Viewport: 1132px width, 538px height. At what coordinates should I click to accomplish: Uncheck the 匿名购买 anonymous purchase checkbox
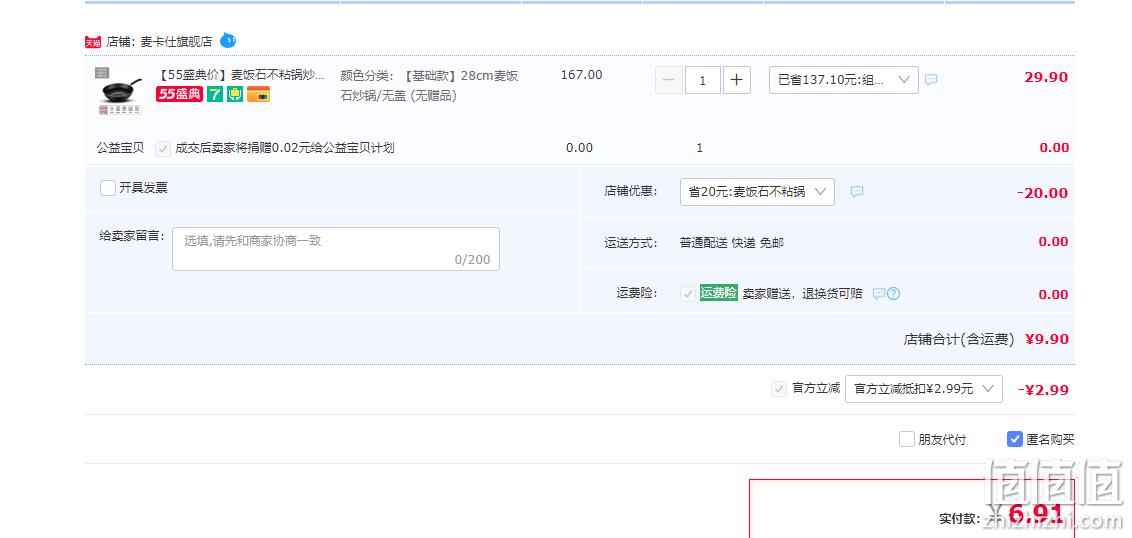click(x=1015, y=439)
